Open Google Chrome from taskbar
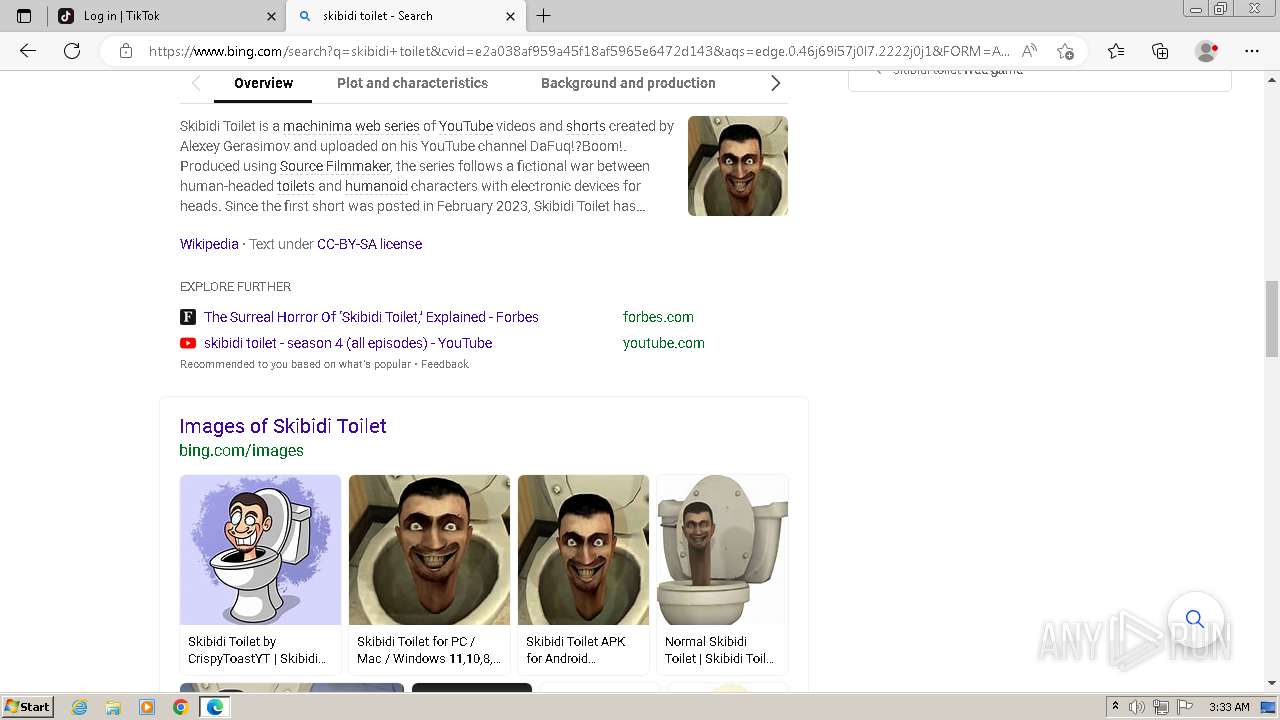The height and width of the screenshot is (720, 1280). 180,707
